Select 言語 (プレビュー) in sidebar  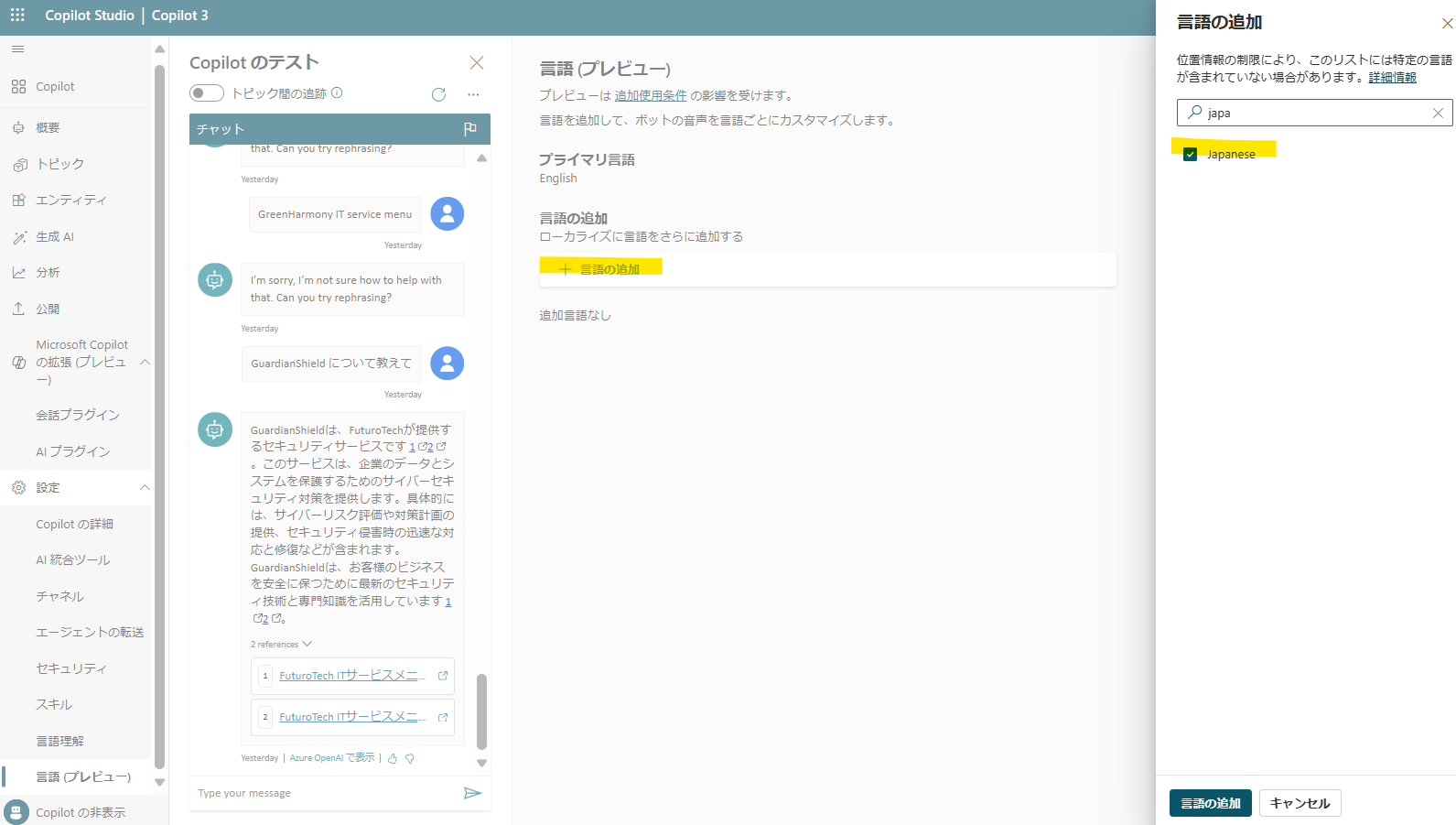83,776
